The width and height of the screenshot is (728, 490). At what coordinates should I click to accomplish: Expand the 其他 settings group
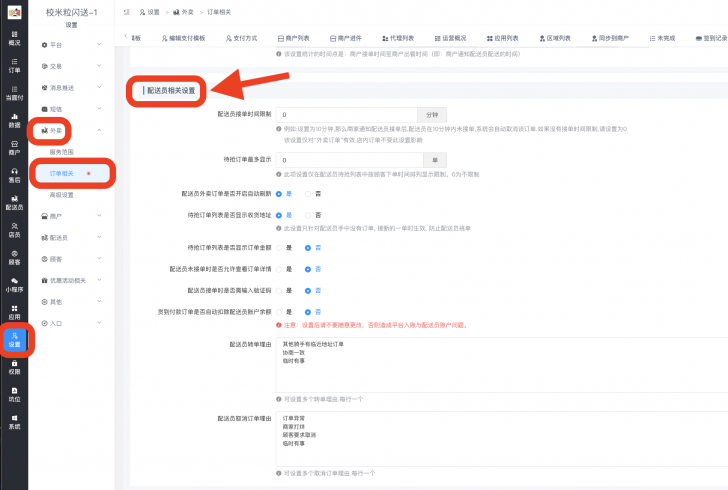(x=72, y=301)
